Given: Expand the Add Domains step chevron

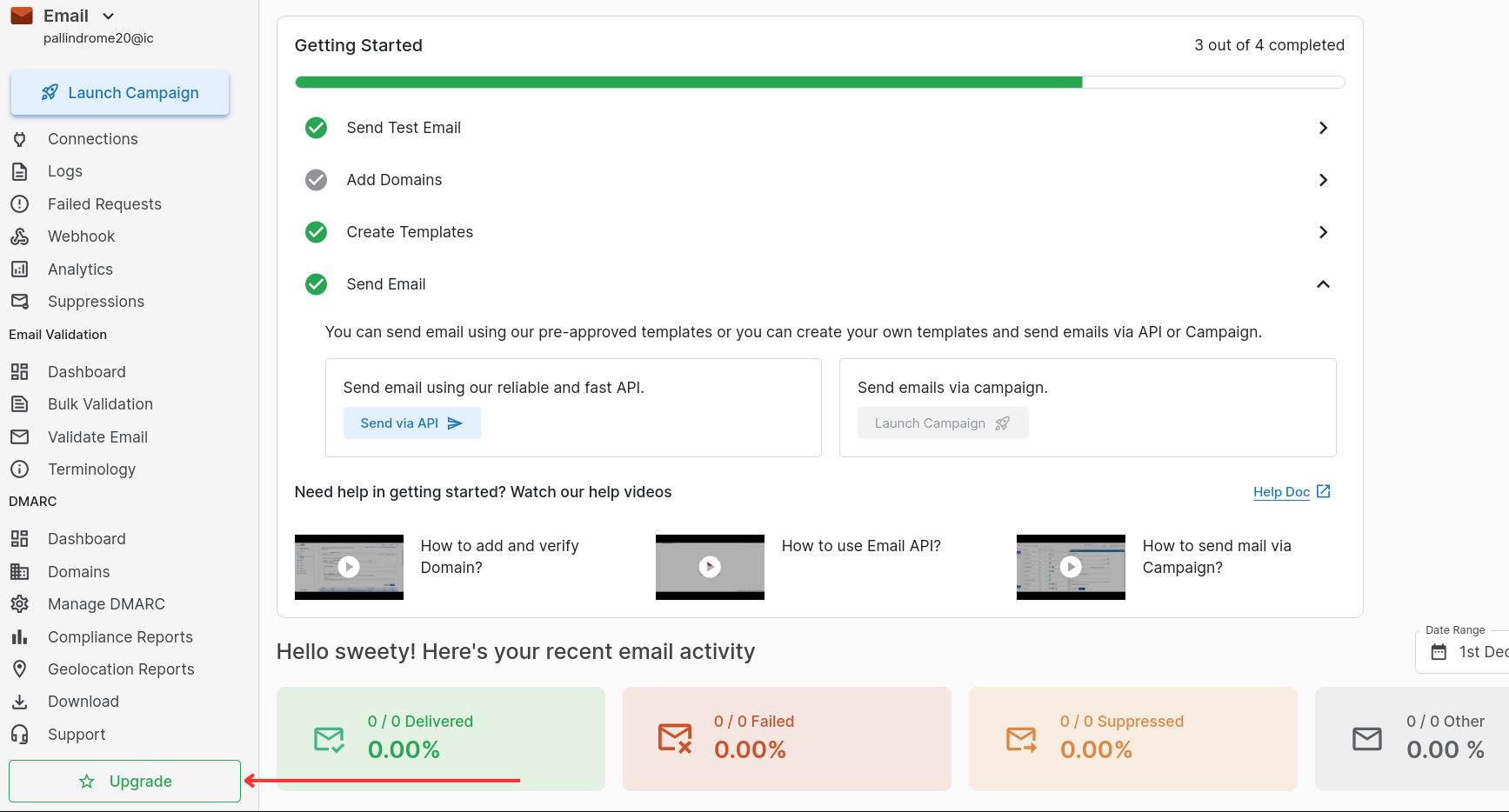Looking at the screenshot, I should (x=1323, y=180).
